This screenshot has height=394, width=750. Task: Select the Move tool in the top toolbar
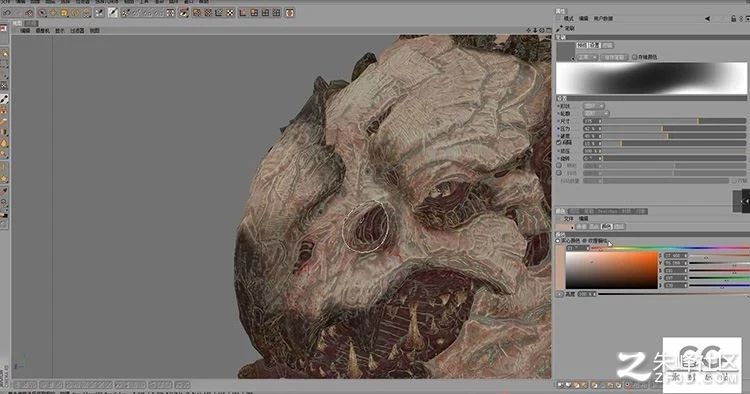tap(53, 13)
